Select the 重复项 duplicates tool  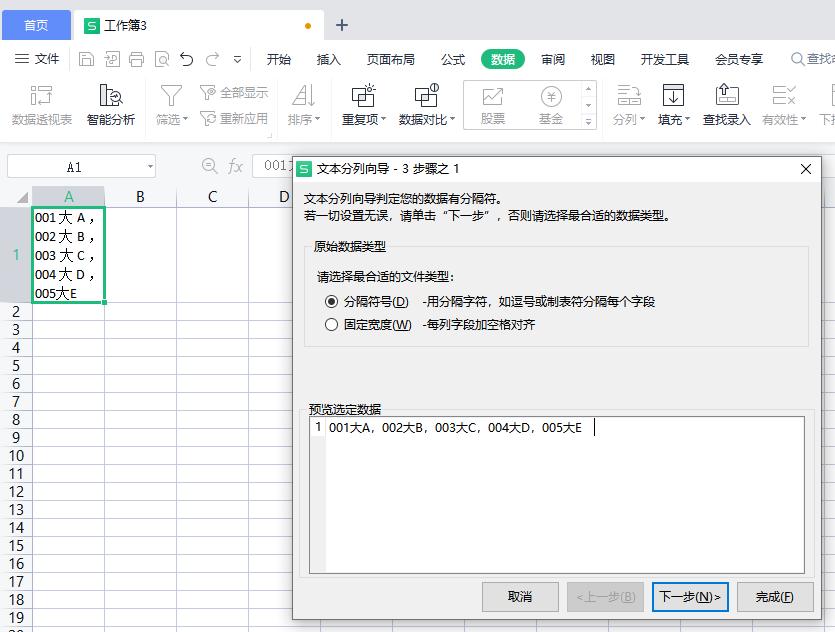pyautogui.click(x=363, y=104)
